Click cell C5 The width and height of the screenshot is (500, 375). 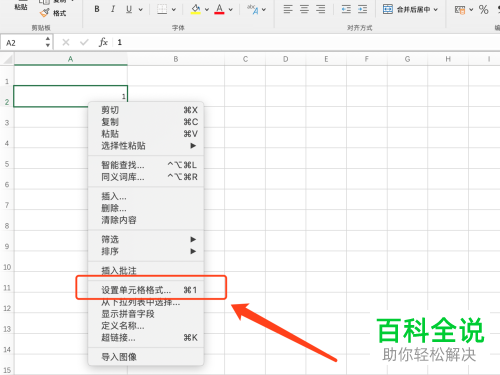coord(245,158)
